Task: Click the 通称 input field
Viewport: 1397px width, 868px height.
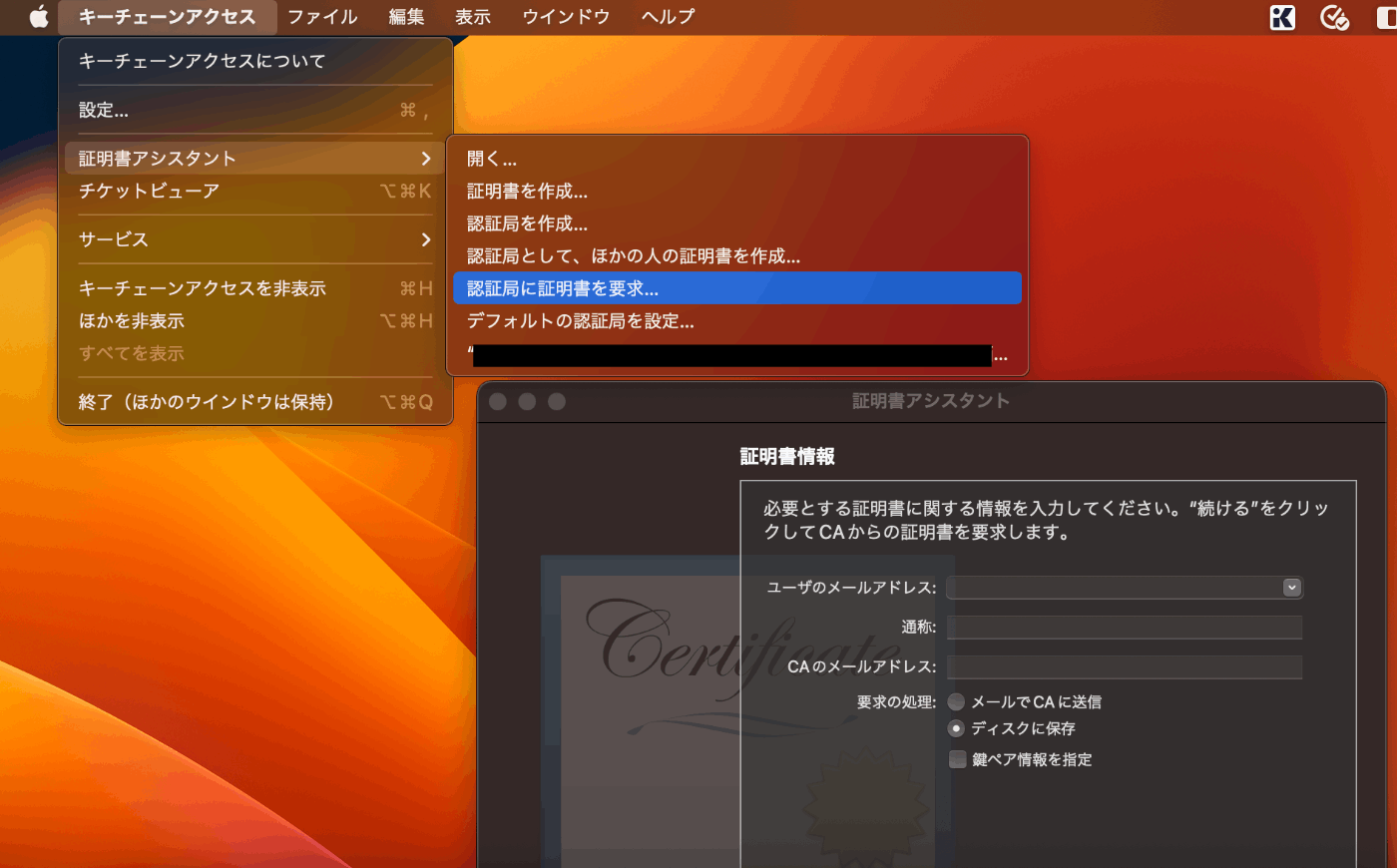Action: pos(1125,628)
